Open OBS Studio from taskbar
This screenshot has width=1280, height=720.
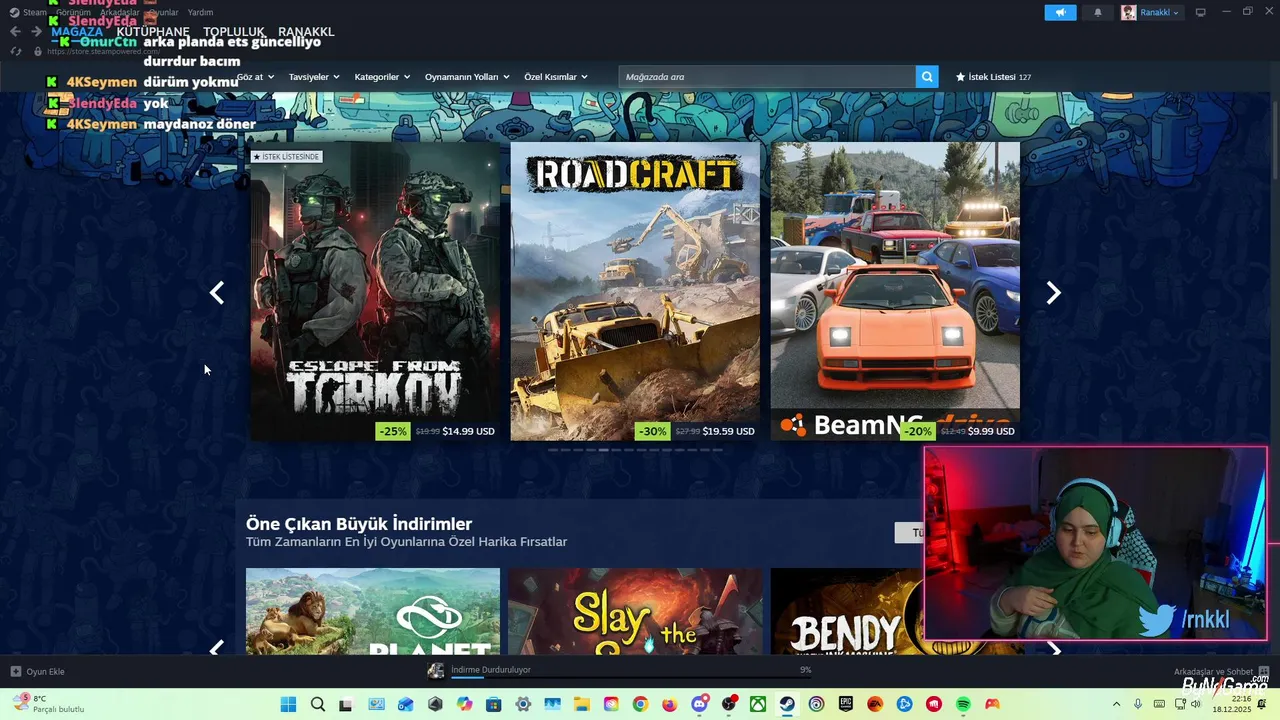click(x=728, y=704)
